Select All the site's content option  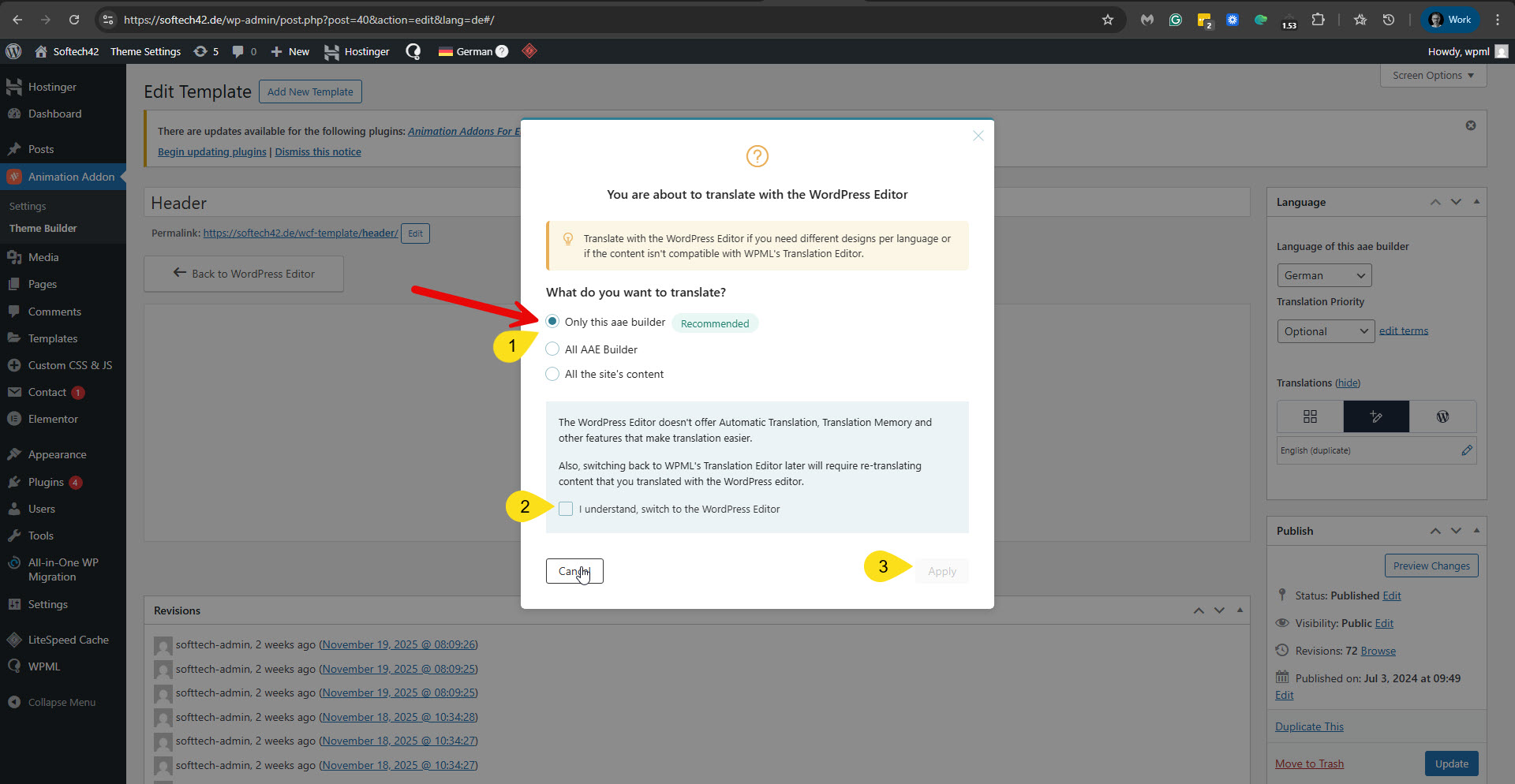click(552, 374)
